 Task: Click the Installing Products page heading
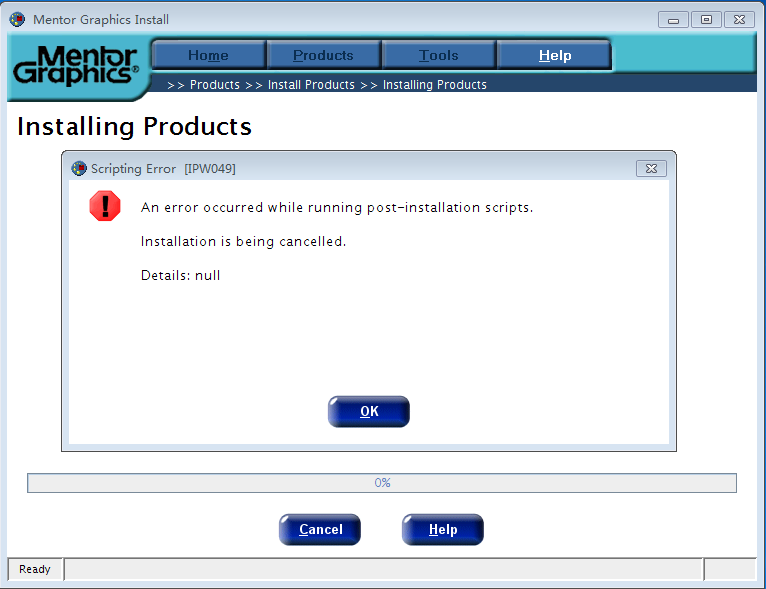(x=134, y=126)
